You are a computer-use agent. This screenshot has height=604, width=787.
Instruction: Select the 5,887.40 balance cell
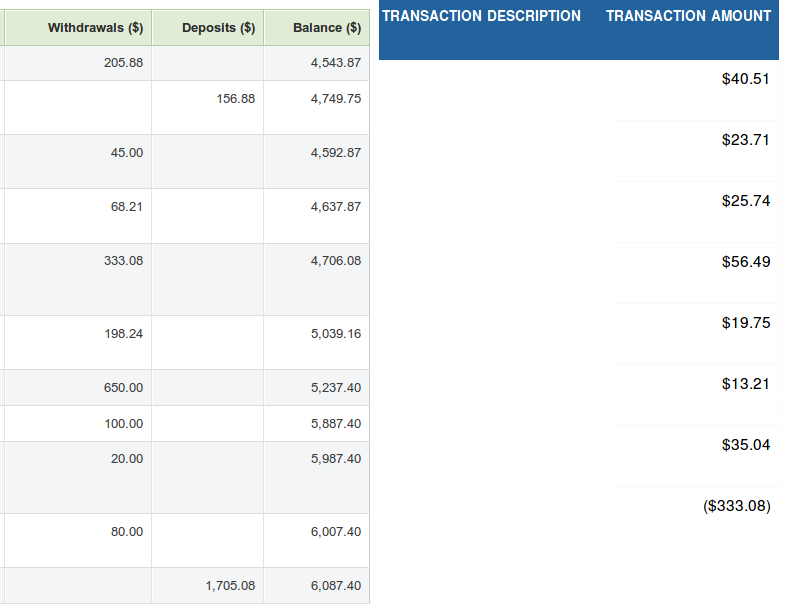click(336, 424)
